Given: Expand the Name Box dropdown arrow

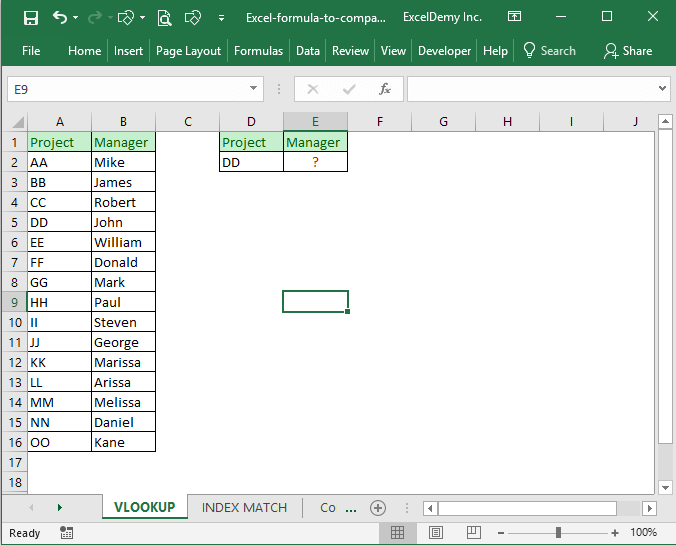Looking at the screenshot, I should (x=254, y=89).
